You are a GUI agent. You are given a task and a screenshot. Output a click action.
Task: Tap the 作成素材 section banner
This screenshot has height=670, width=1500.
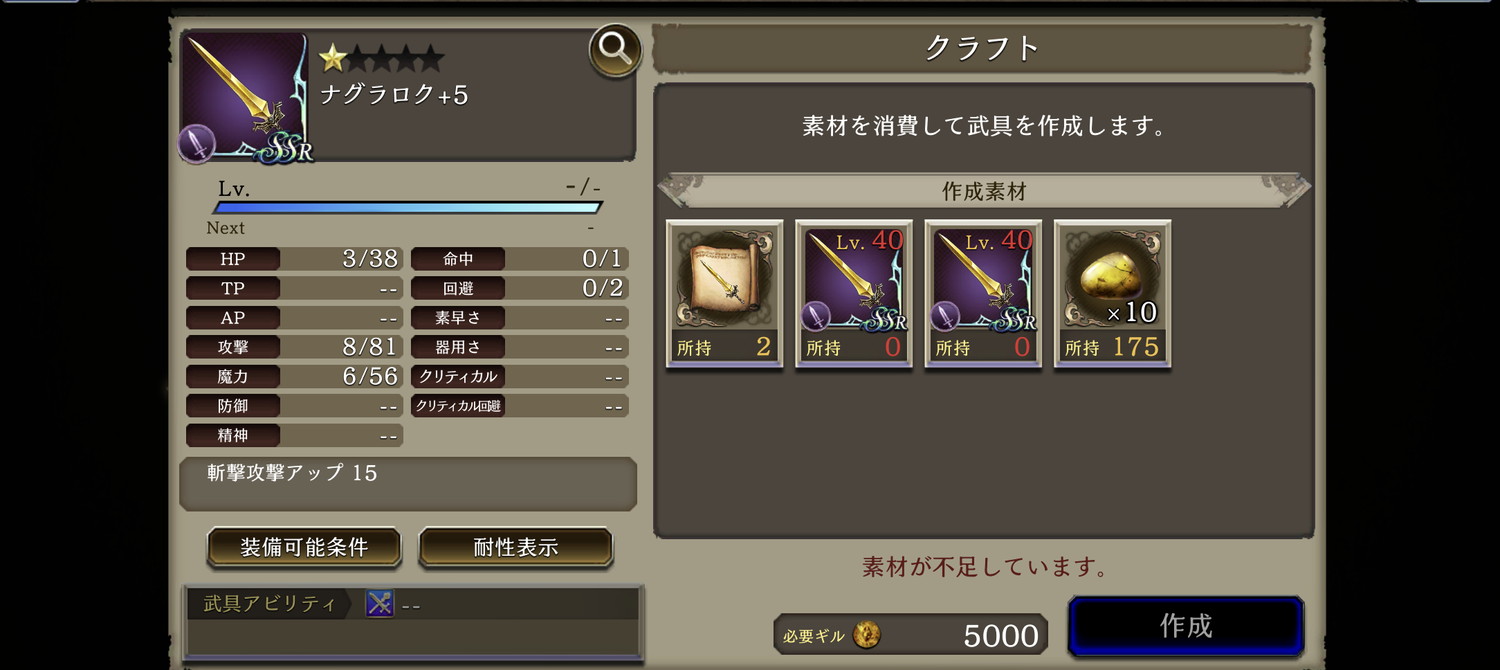pos(984,191)
